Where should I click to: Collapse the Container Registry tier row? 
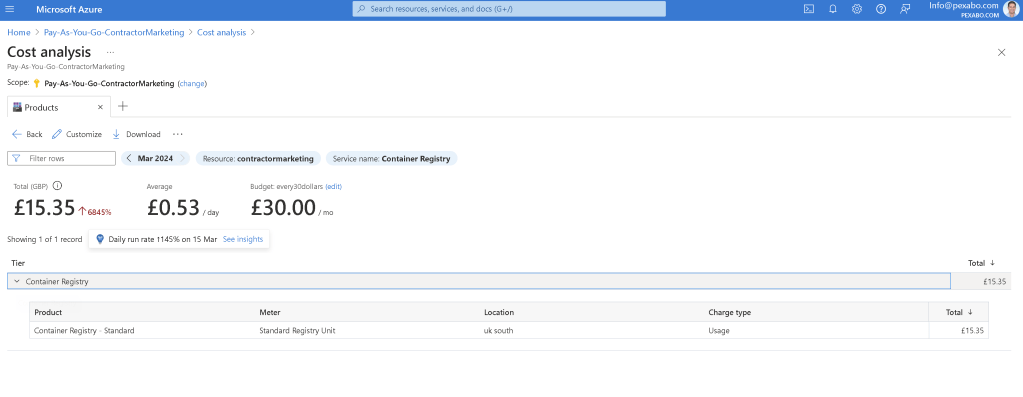click(x=17, y=282)
